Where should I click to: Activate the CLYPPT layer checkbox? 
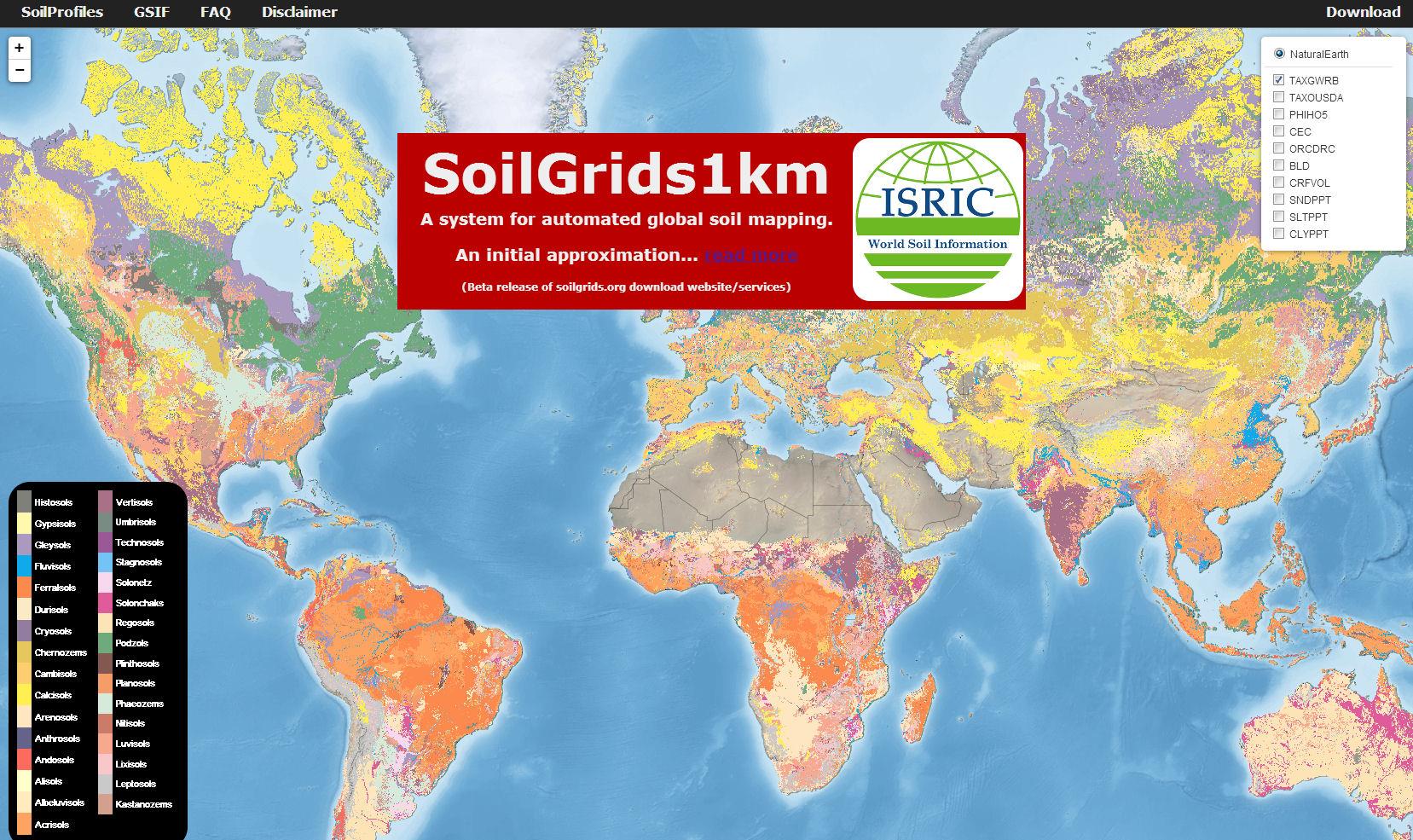[x=1279, y=234]
